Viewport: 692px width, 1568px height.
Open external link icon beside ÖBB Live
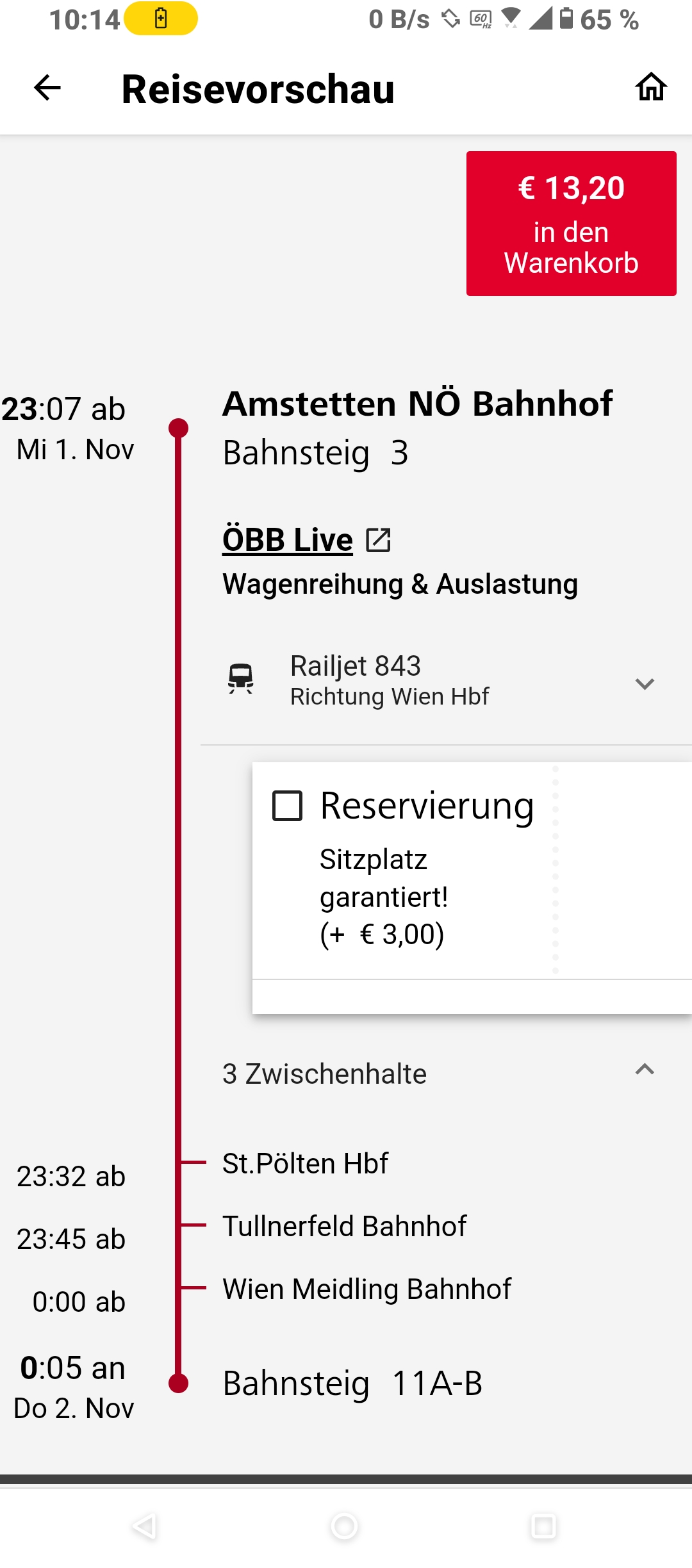[378, 540]
